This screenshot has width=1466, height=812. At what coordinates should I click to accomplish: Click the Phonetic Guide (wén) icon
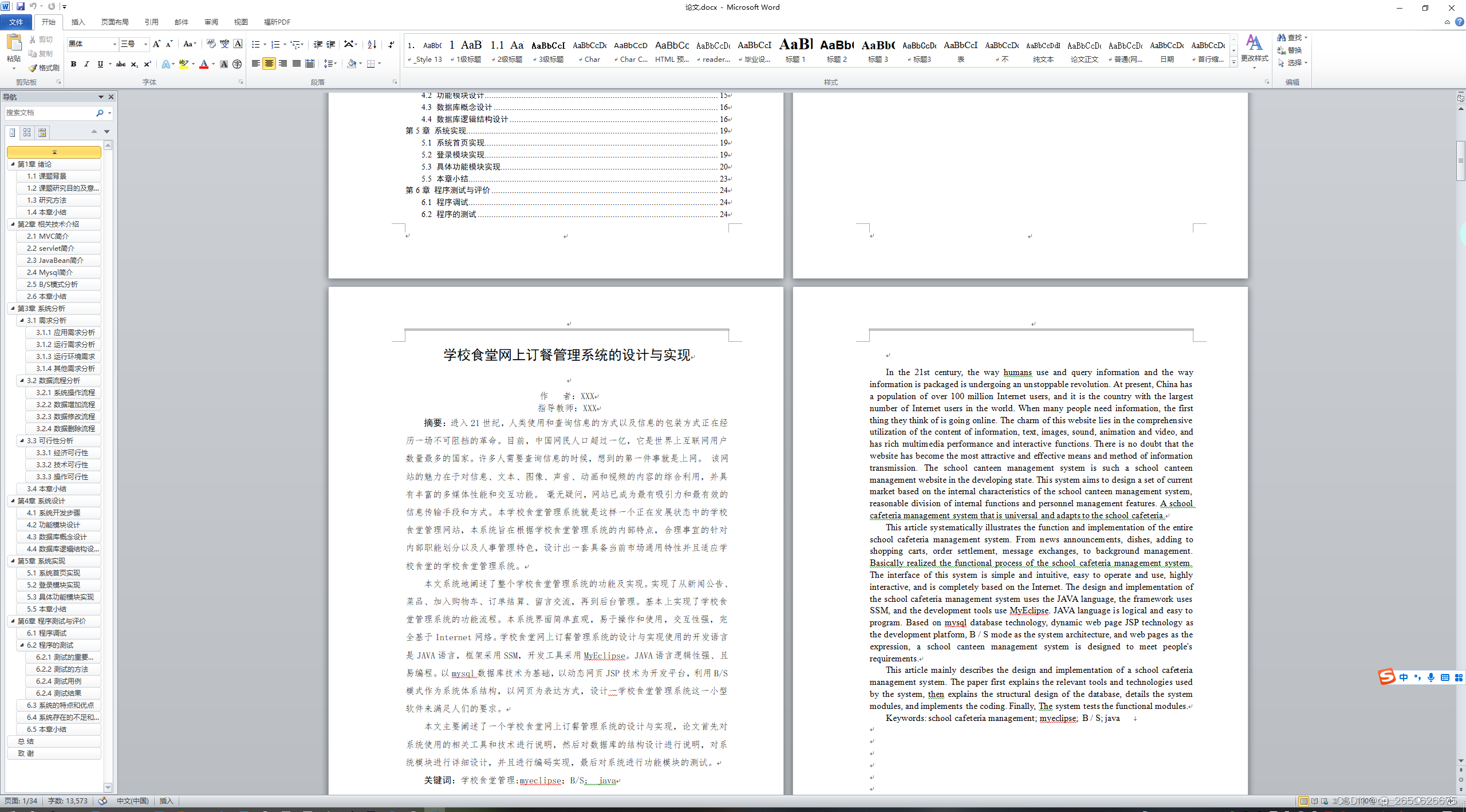pos(224,44)
